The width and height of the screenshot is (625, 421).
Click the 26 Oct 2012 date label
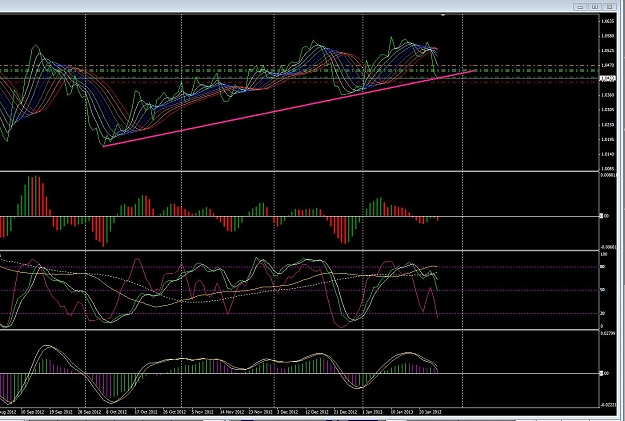coord(175,412)
